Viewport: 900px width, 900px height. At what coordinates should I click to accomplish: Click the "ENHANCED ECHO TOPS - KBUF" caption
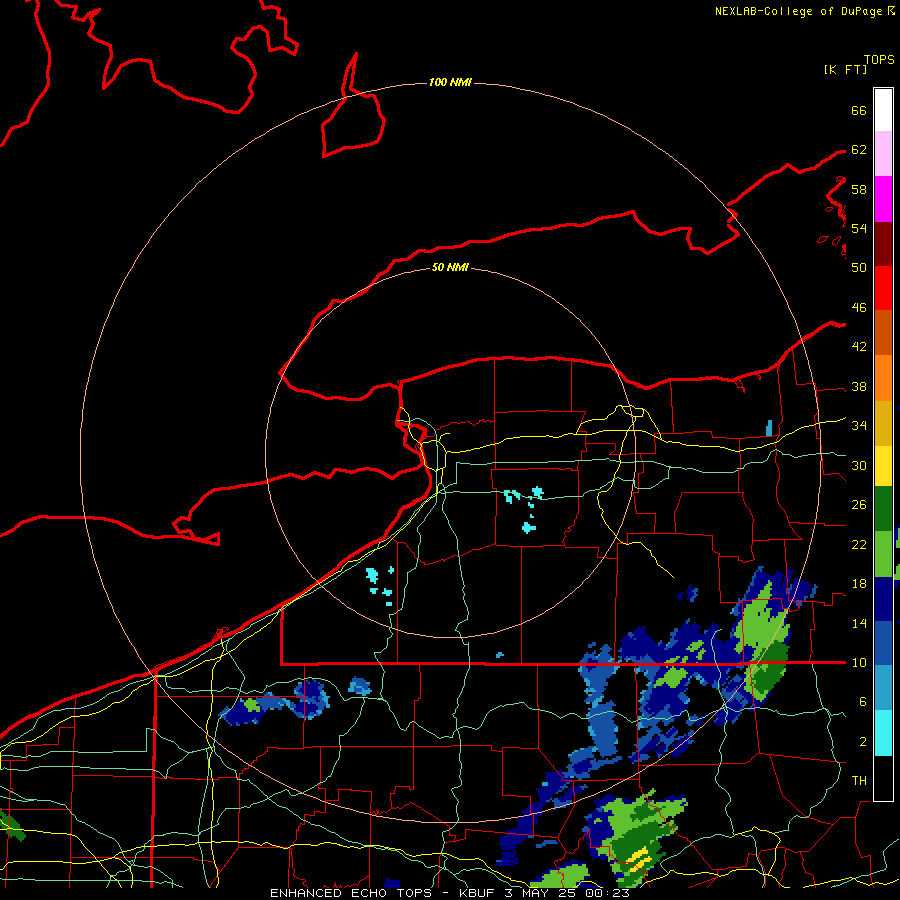(x=384, y=893)
